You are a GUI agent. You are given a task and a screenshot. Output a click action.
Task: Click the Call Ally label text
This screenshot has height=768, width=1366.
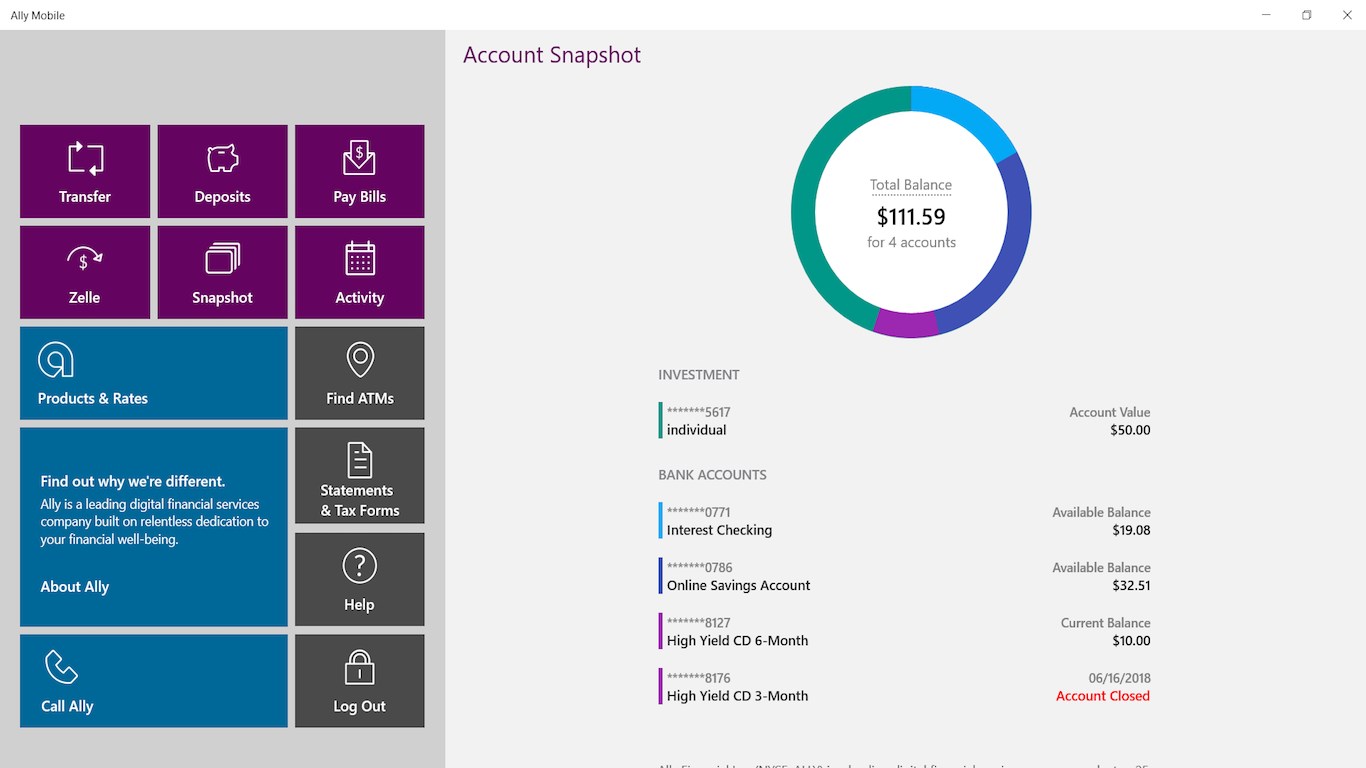pyautogui.click(x=67, y=706)
